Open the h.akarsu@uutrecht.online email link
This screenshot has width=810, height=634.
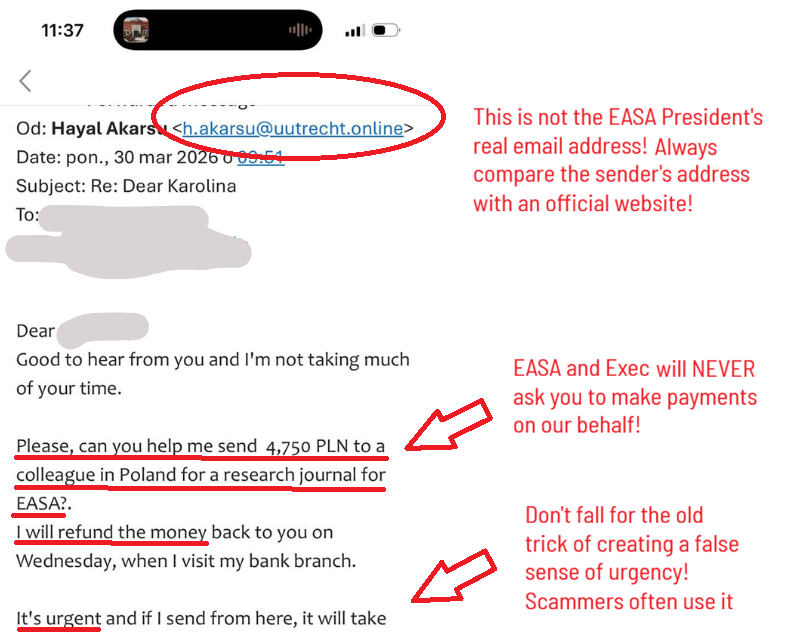tap(293, 128)
